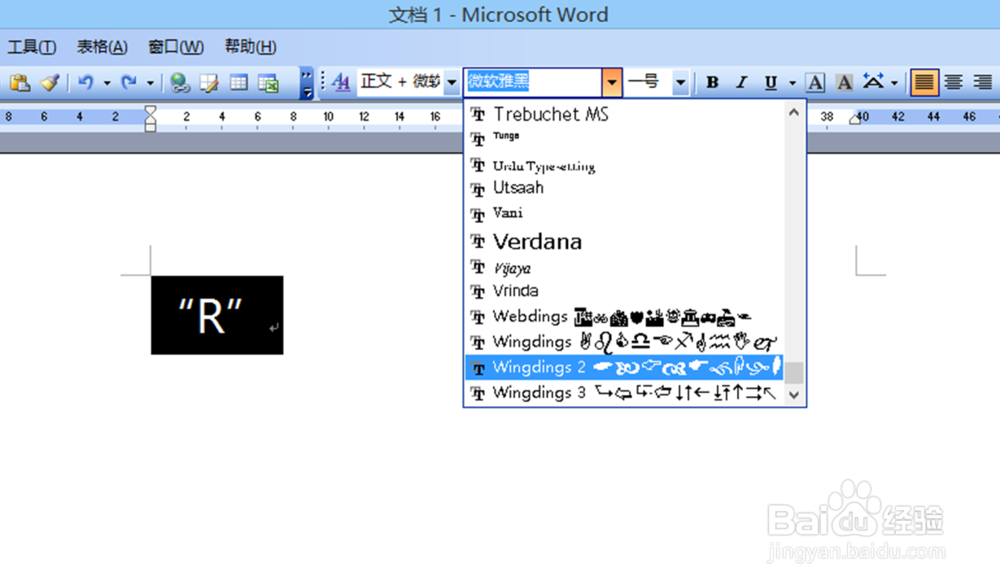
Task: Choose the Wingdings 3 font
Action: [x=624, y=393]
